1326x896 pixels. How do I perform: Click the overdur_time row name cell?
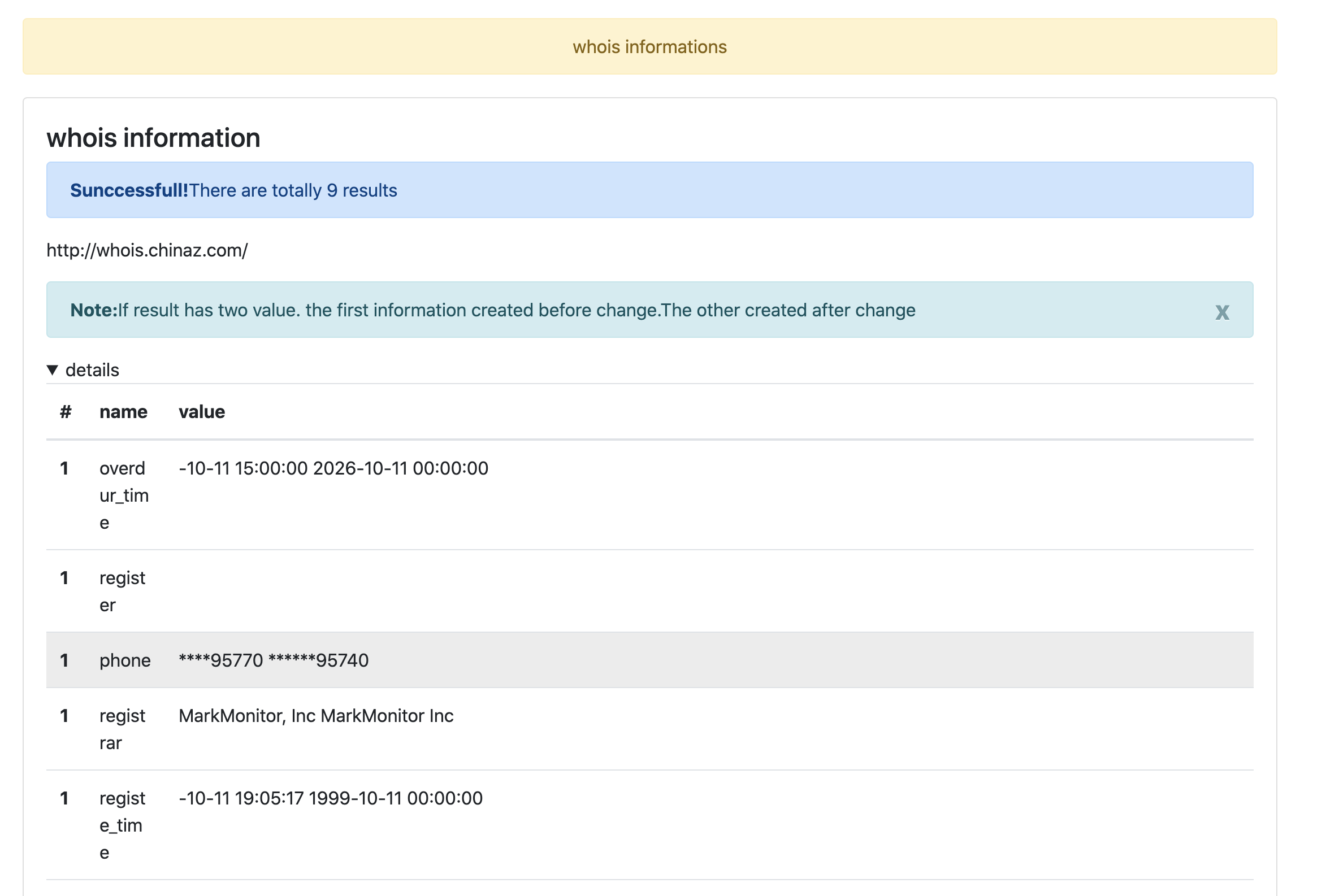(x=123, y=495)
